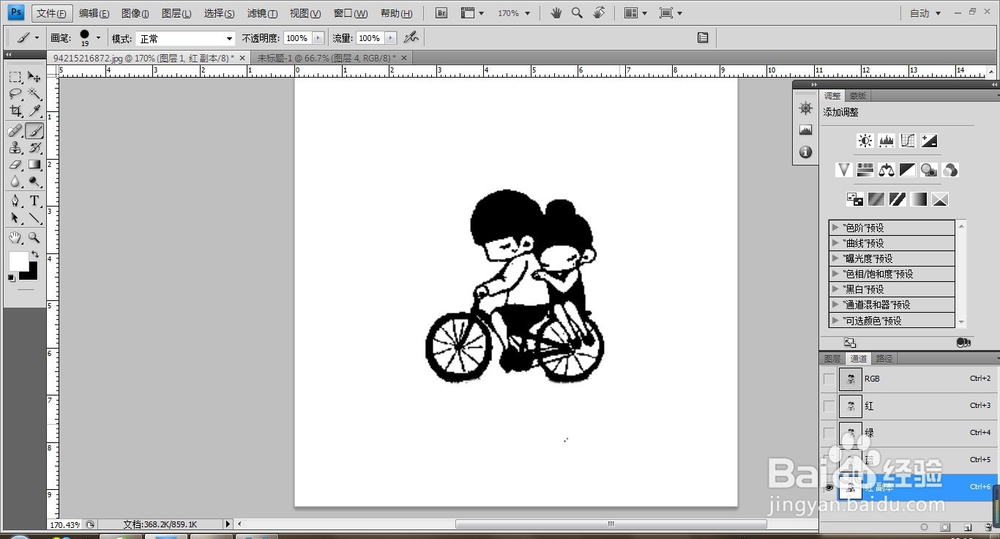
Task: Select the Pen tool
Action: click(15, 202)
